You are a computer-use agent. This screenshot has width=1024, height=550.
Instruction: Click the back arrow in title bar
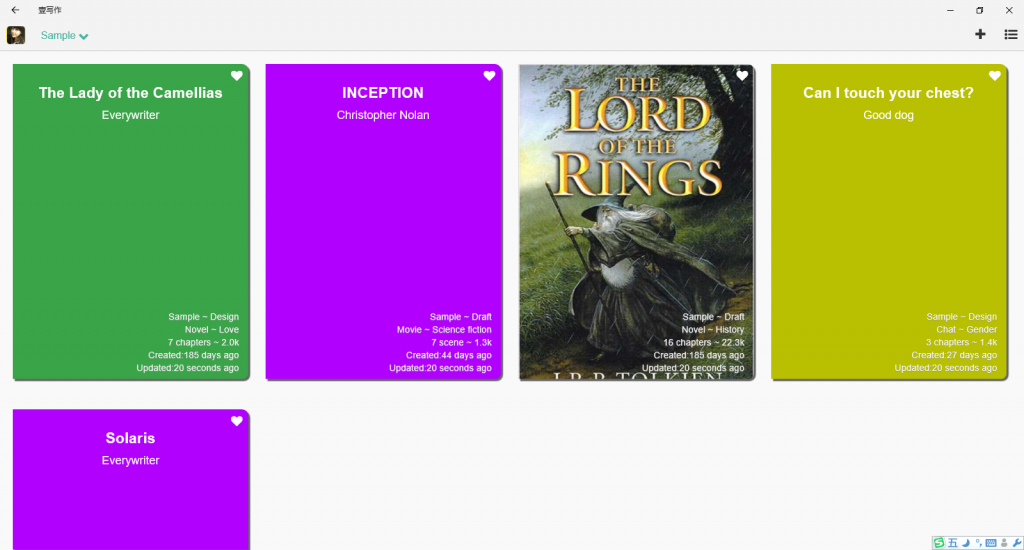tap(15, 10)
